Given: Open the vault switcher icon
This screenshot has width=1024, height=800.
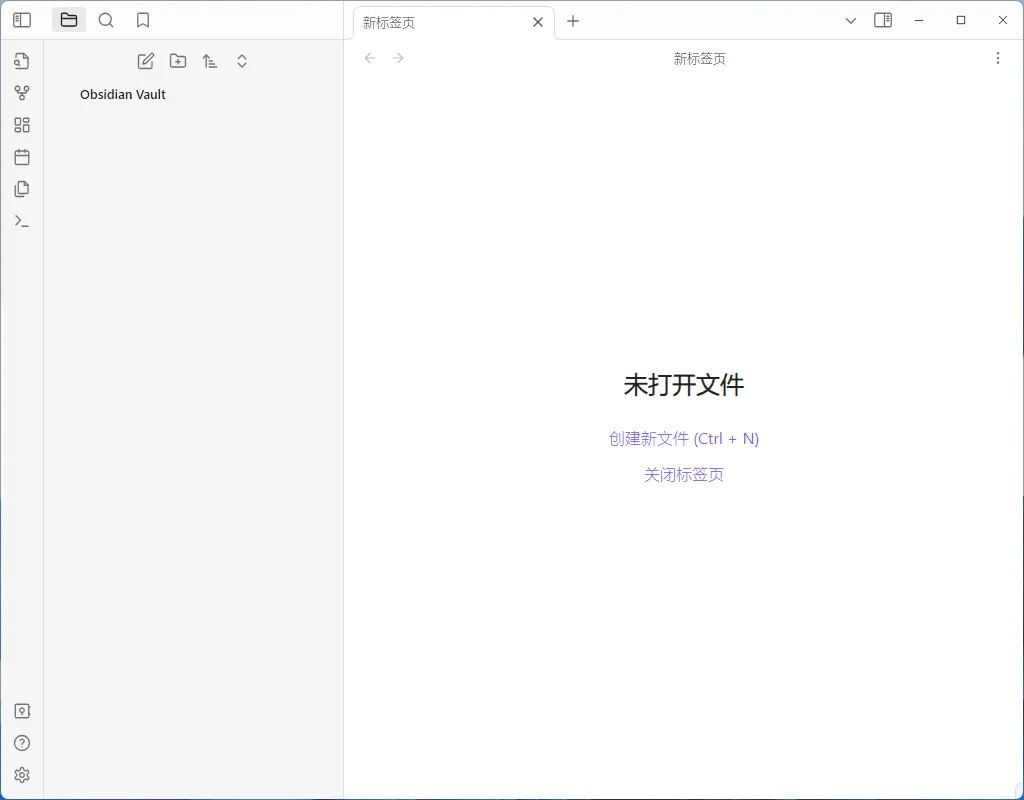Looking at the screenshot, I should pyautogui.click(x=22, y=711).
